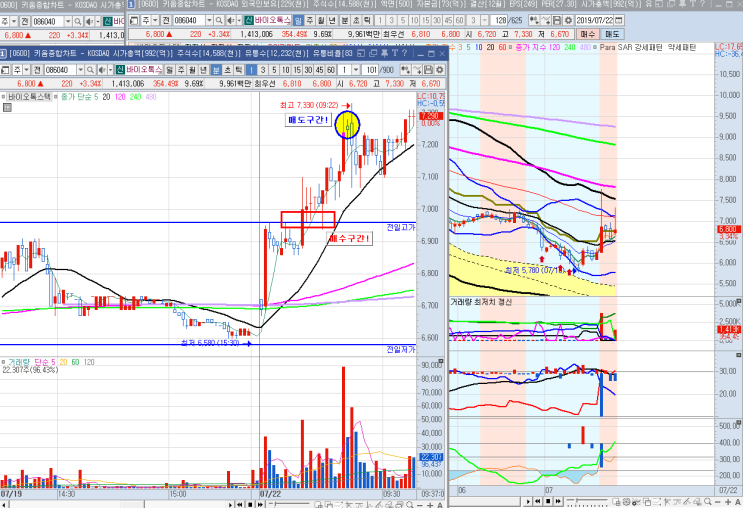Select 년 (yearly) period in front chart window
This screenshot has width=743, height=508.
[203, 70]
